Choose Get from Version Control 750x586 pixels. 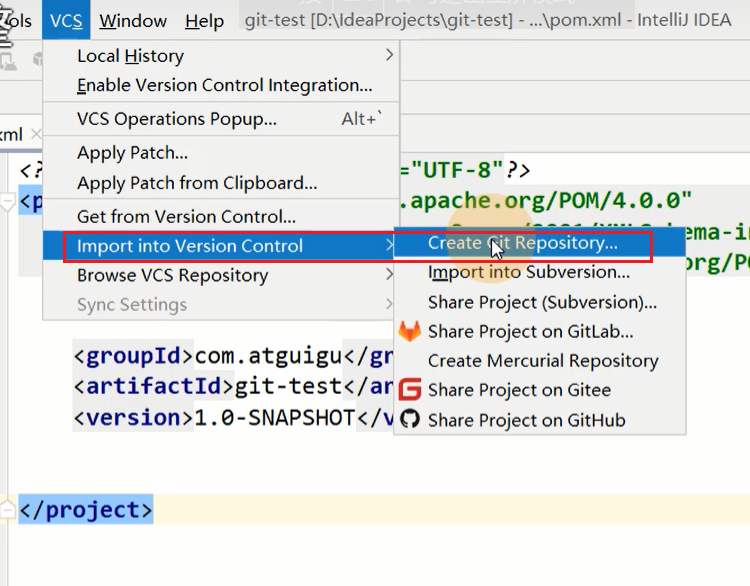[x=221, y=217]
